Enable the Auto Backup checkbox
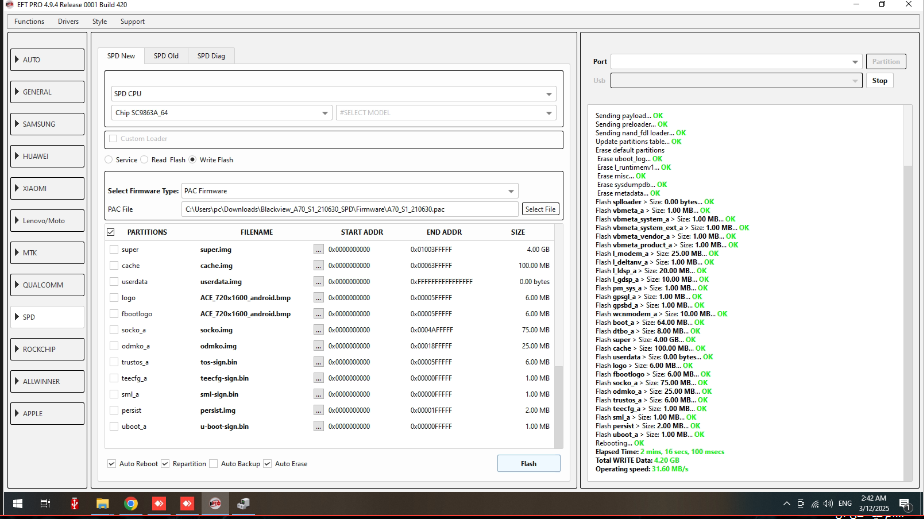The width and height of the screenshot is (924, 519). pos(213,464)
